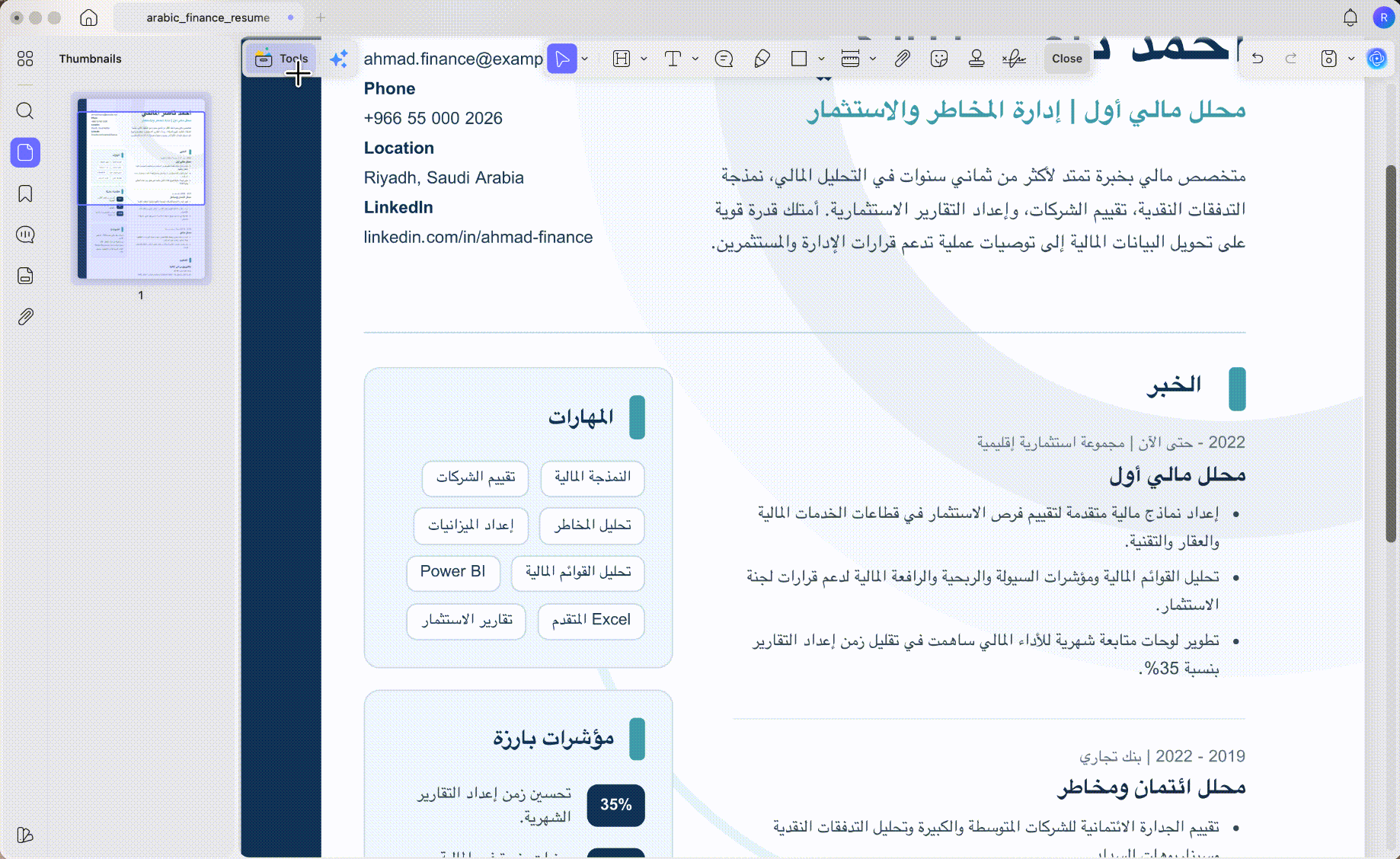Click the 35% metric badge
Image resolution: width=1400 pixels, height=859 pixels.
pos(615,805)
